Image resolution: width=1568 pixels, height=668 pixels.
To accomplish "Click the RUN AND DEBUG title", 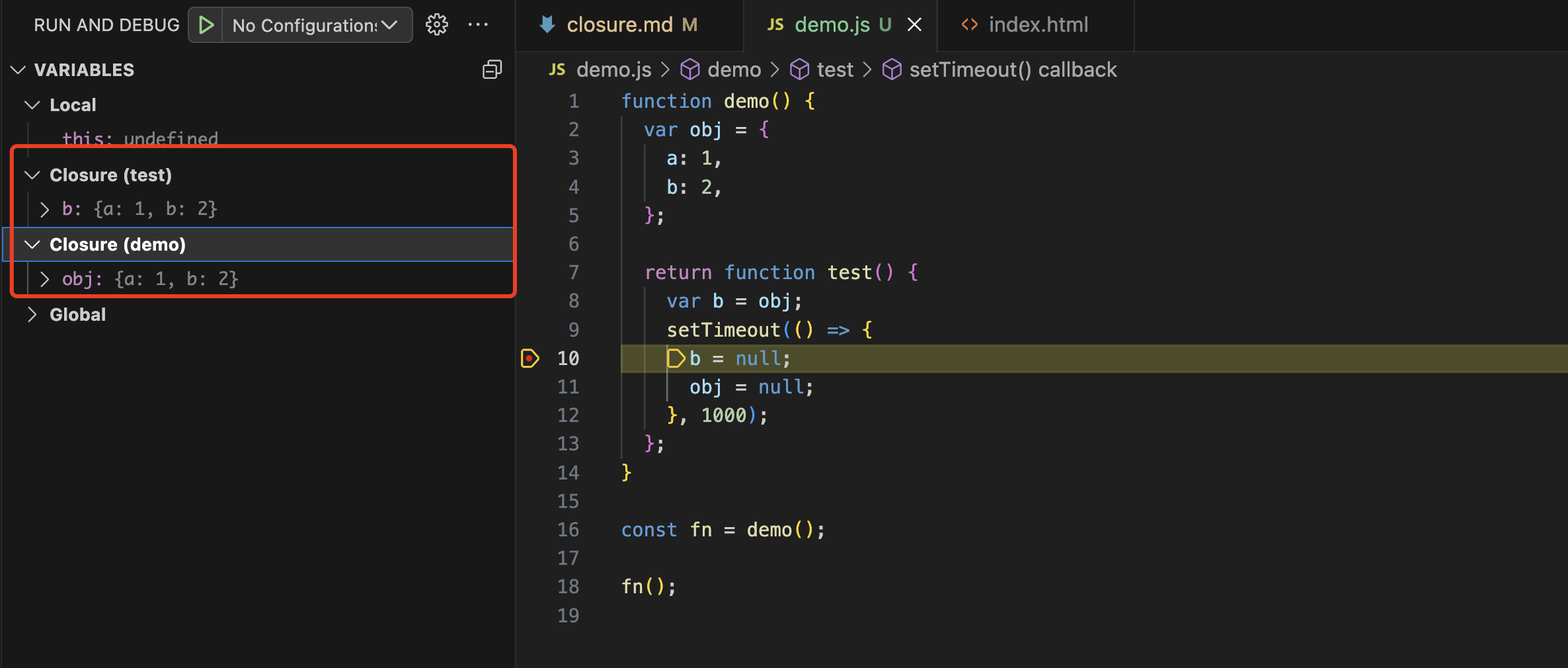I will [x=106, y=25].
